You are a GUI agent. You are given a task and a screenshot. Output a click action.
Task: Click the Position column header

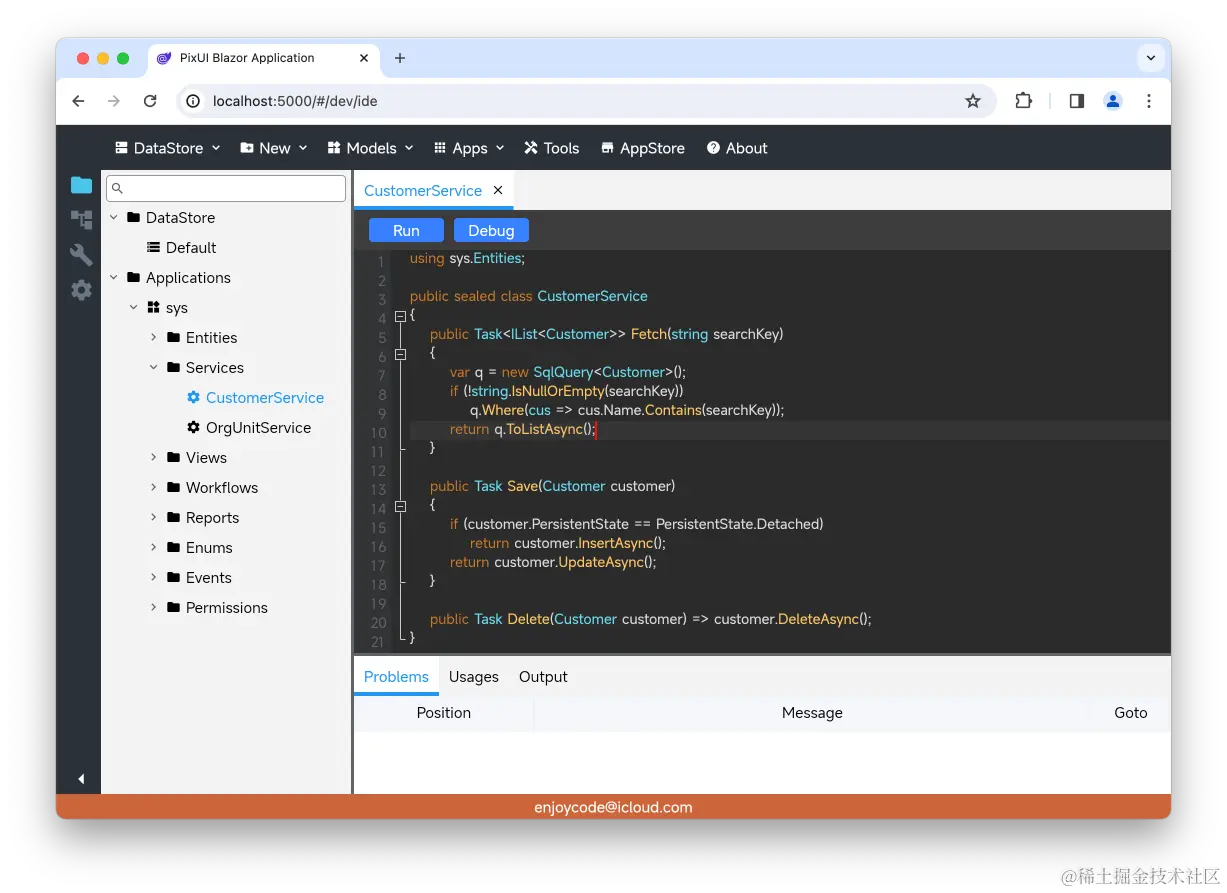click(x=444, y=713)
